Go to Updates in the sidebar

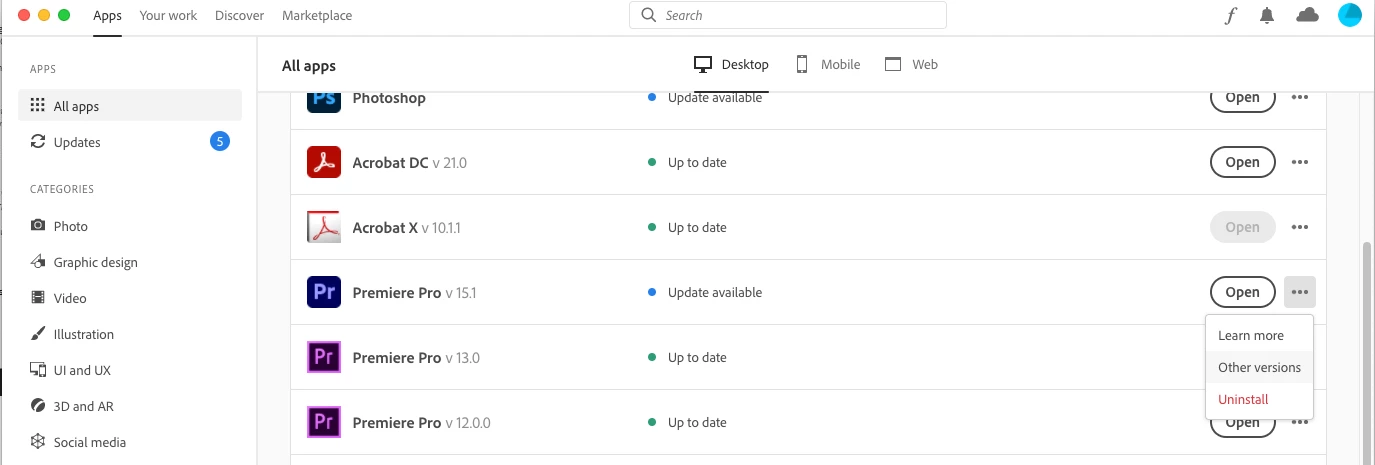pyautogui.click(x=130, y=142)
